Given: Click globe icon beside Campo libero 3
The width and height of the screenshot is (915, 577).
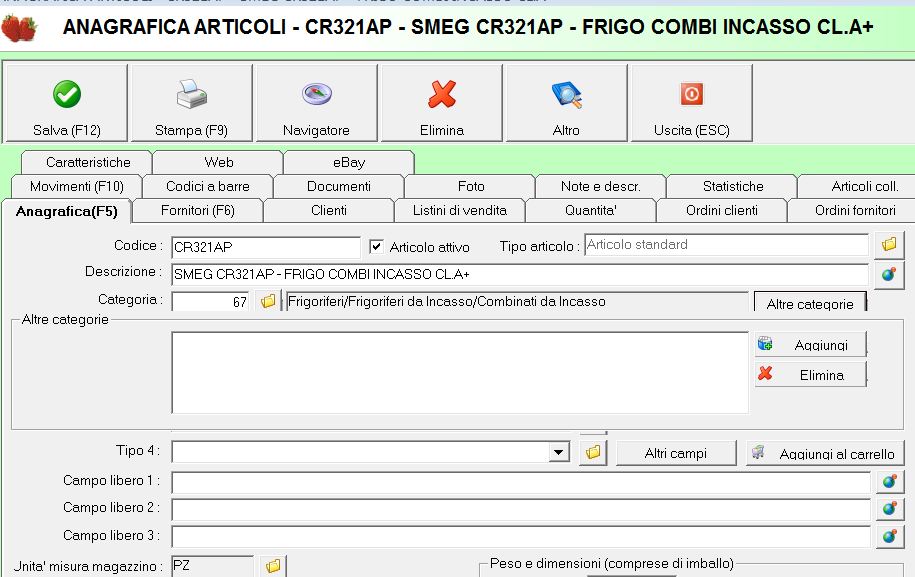Looking at the screenshot, I should pyautogui.click(x=889, y=536).
